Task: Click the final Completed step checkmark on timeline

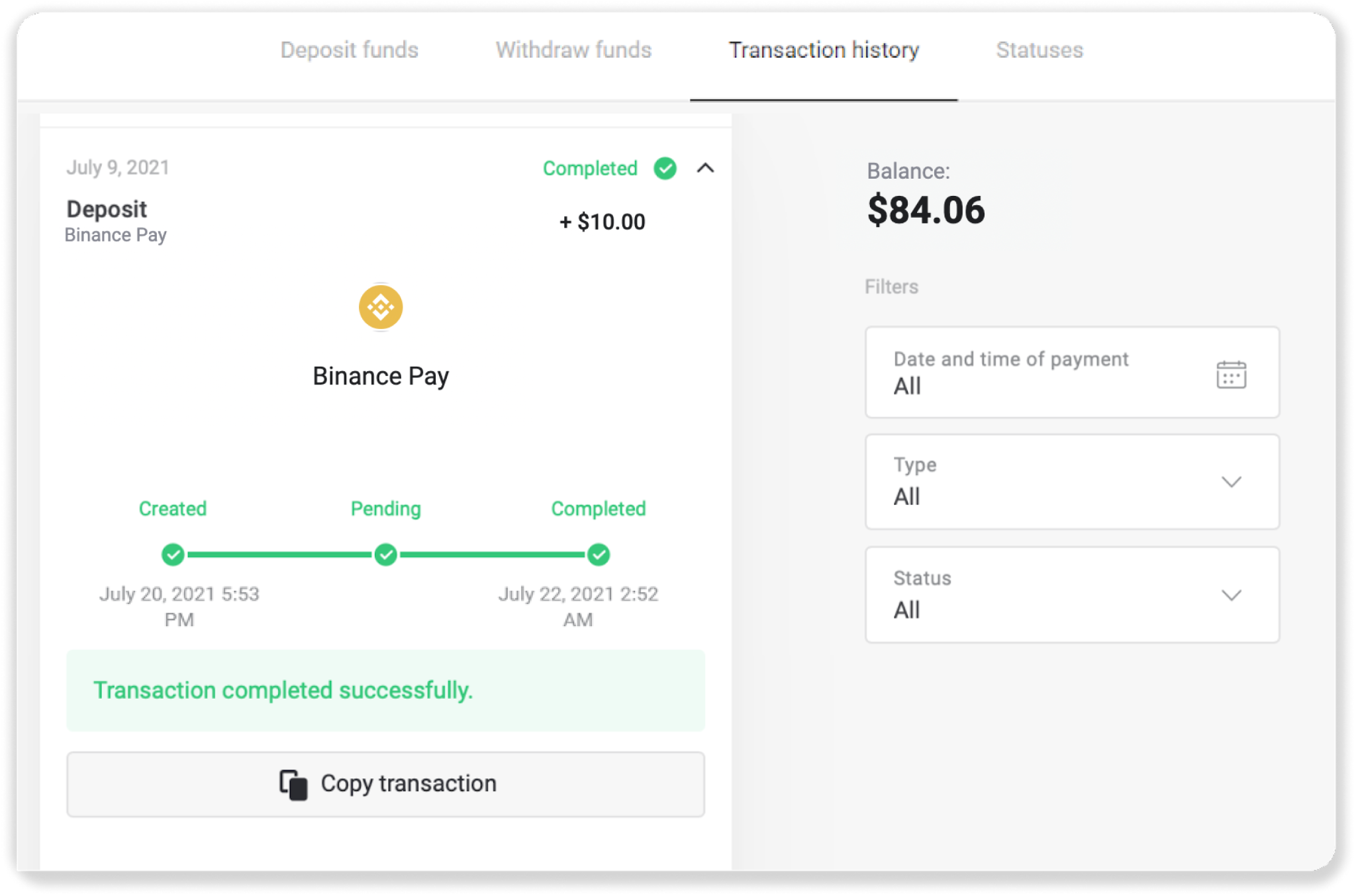Action: click(599, 555)
